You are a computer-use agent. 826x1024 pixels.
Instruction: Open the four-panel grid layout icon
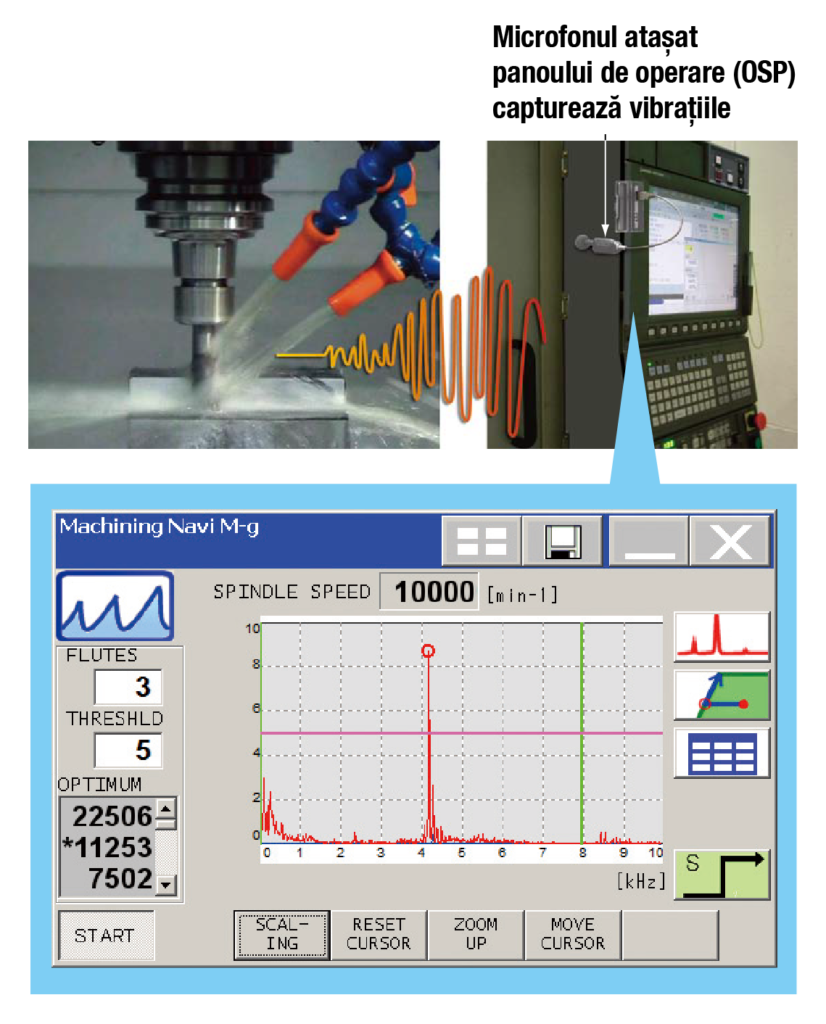(482, 541)
